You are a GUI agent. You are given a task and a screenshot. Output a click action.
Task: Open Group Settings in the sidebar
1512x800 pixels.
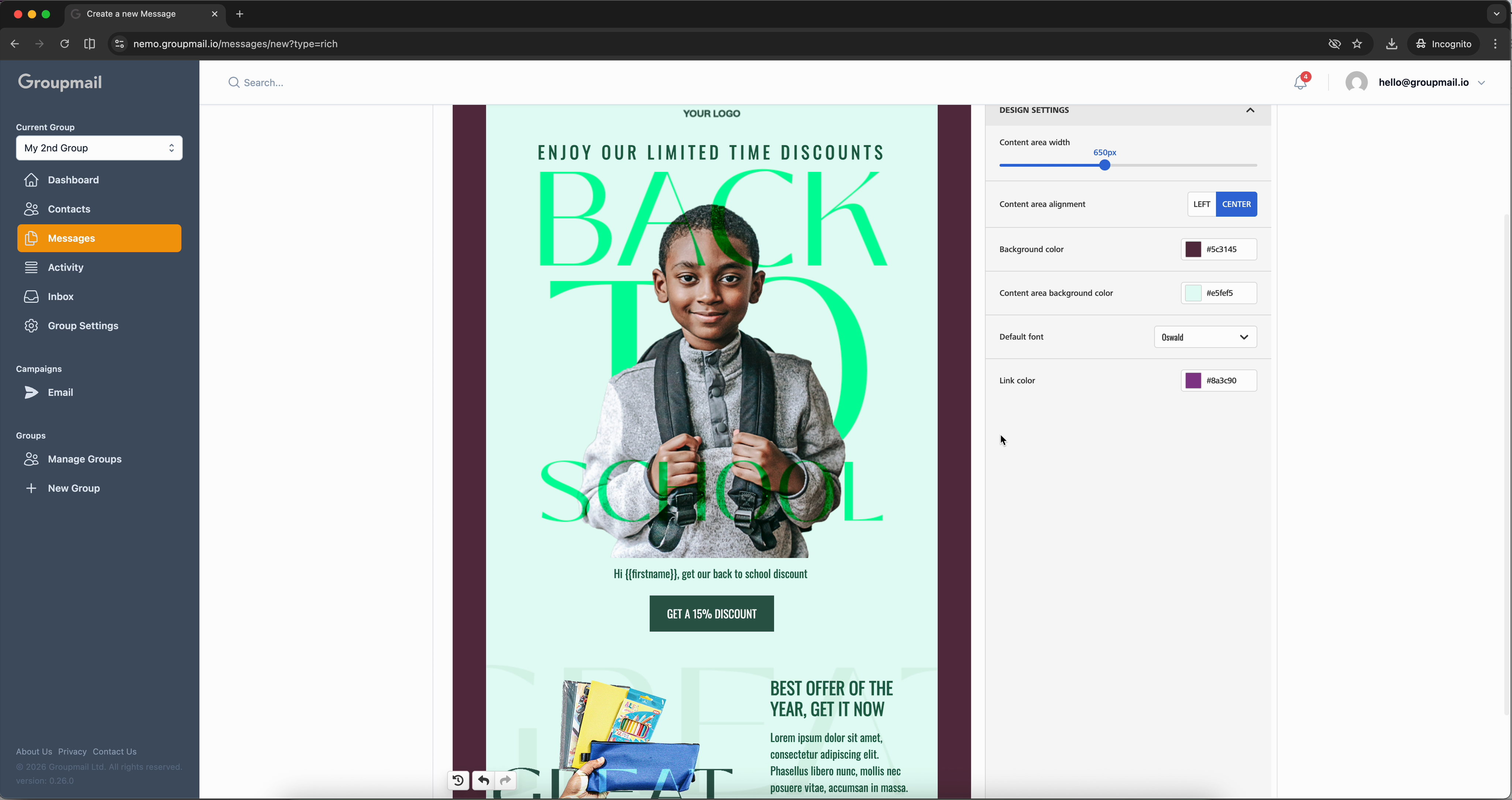(83, 326)
